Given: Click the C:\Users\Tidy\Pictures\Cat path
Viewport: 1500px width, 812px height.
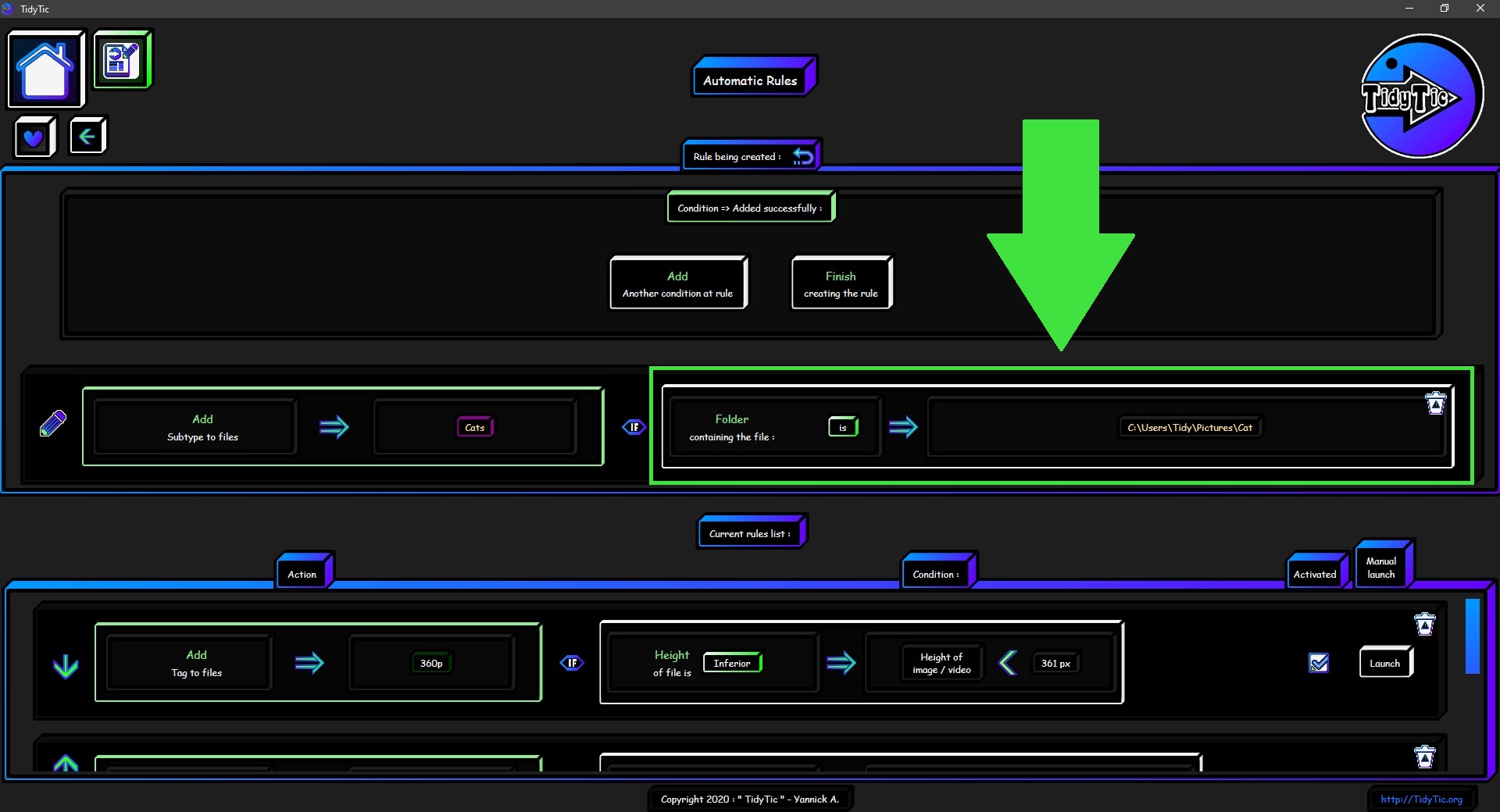Looking at the screenshot, I should coord(1190,427).
